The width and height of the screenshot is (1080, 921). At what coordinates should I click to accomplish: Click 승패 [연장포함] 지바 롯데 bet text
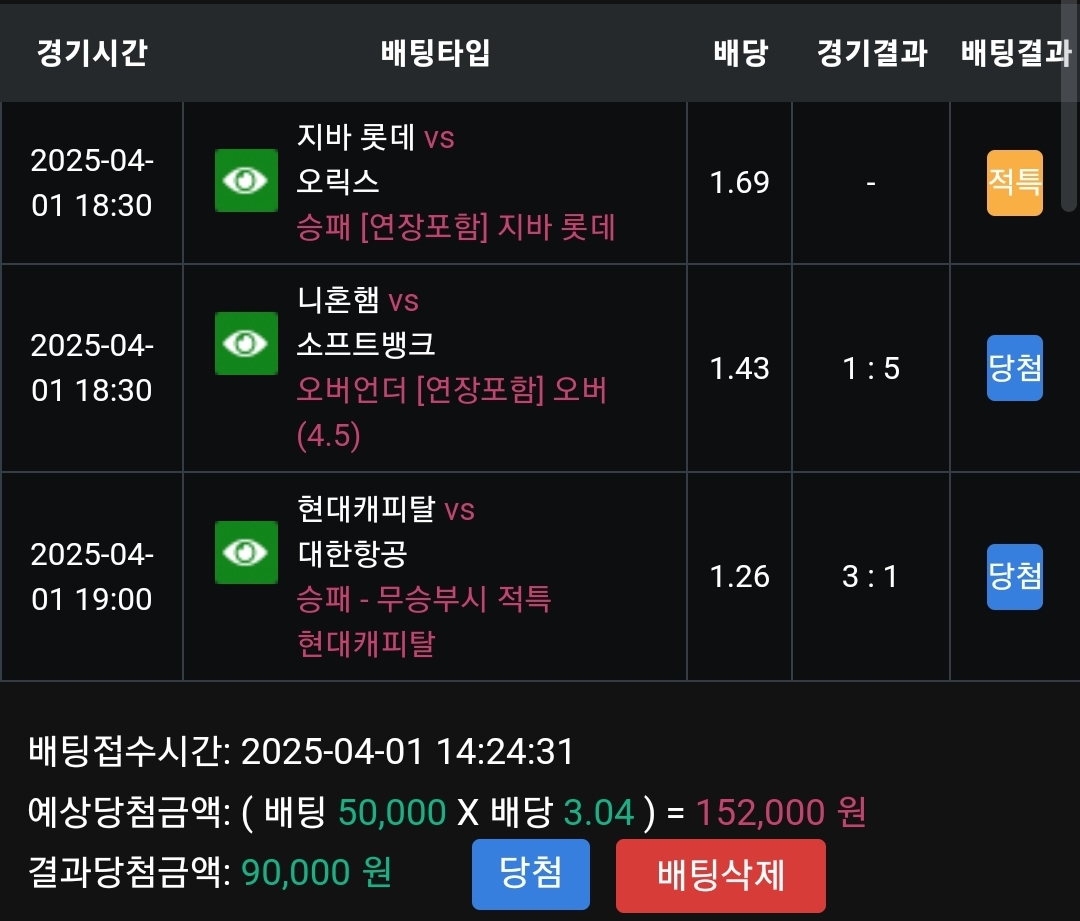pos(456,228)
